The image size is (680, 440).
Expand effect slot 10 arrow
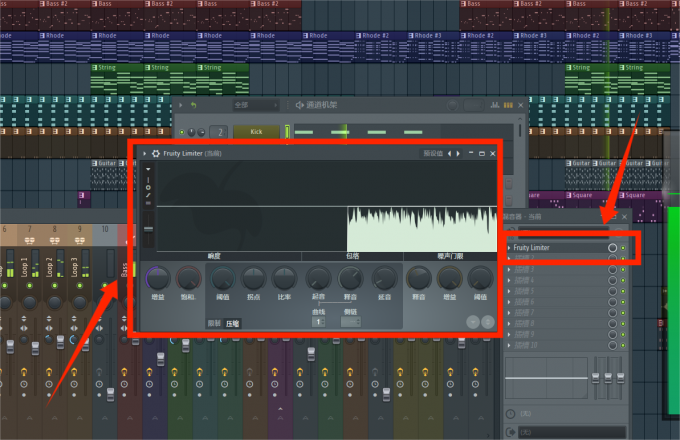click(509, 345)
